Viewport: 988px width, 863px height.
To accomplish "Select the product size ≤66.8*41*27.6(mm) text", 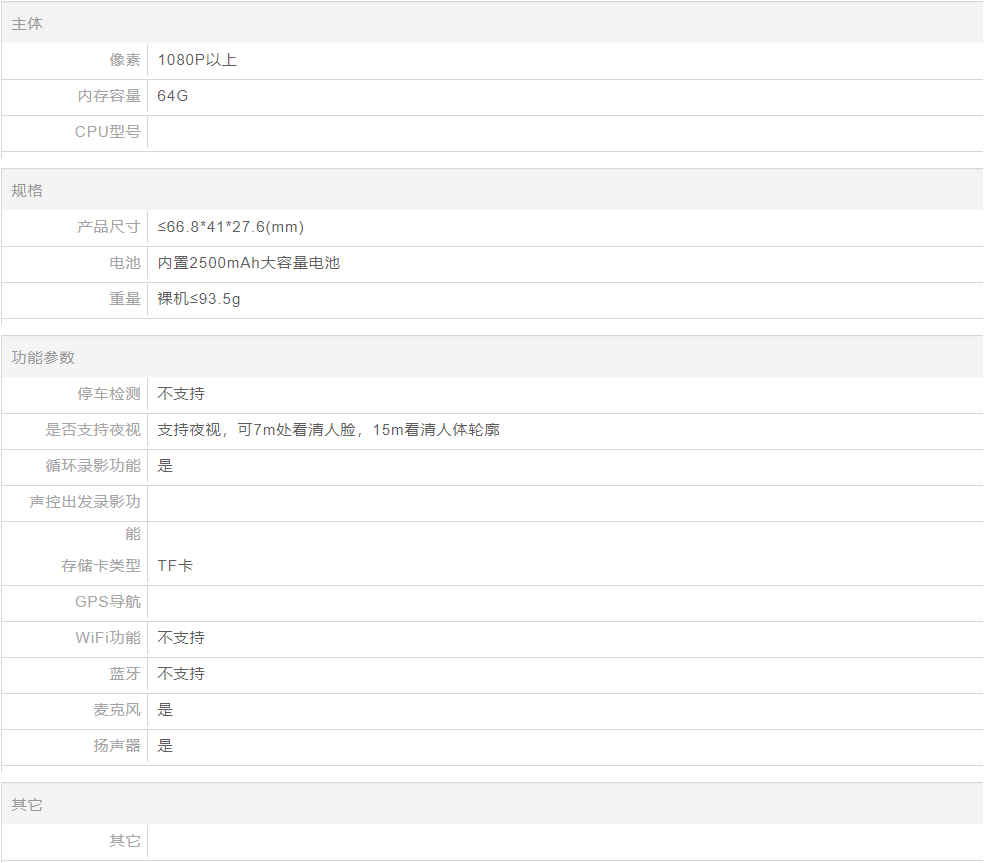I will coord(231,227).
